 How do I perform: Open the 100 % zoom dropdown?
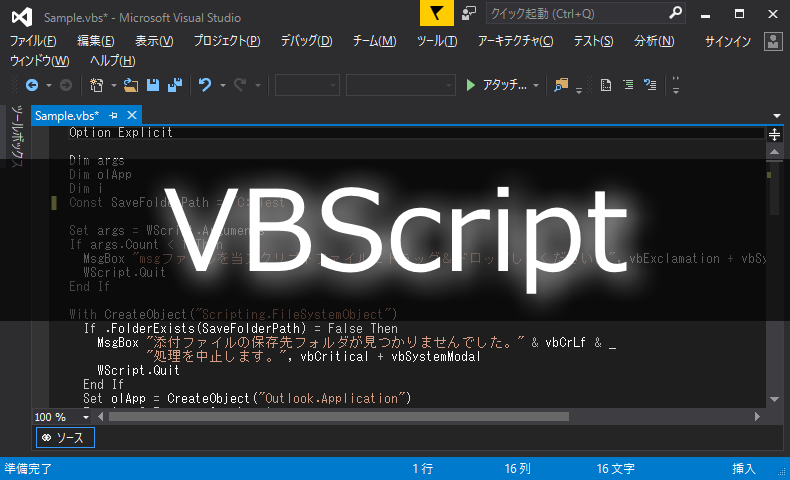pos(62,417)
